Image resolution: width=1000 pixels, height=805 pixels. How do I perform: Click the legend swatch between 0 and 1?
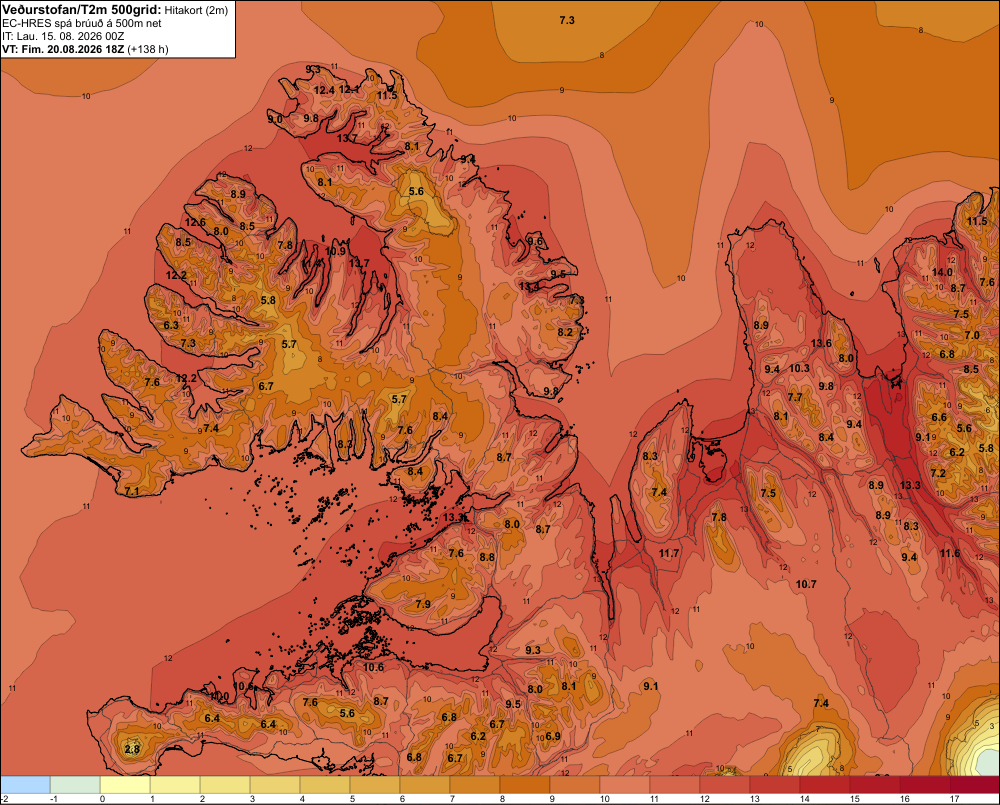click(125, 784)
